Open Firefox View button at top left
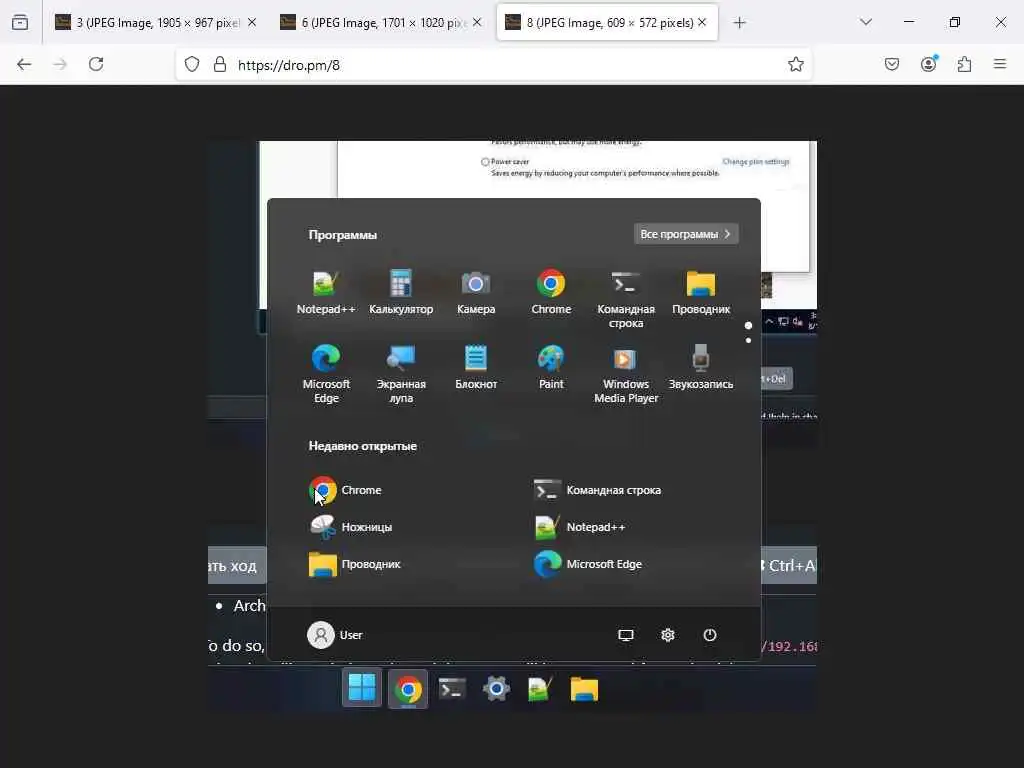The width and height of the screenshot is (1024, 768). click(20, 22)
